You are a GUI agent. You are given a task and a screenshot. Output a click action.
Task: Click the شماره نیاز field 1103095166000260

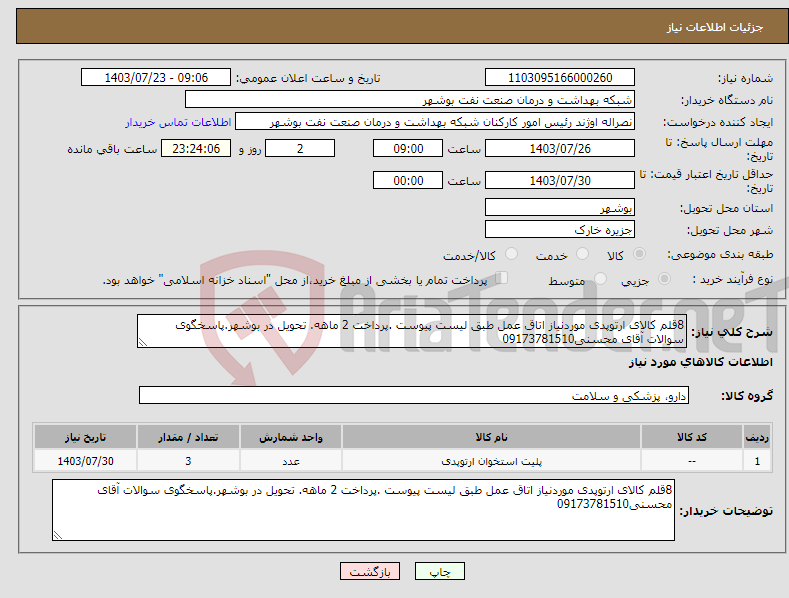(560, 78)
